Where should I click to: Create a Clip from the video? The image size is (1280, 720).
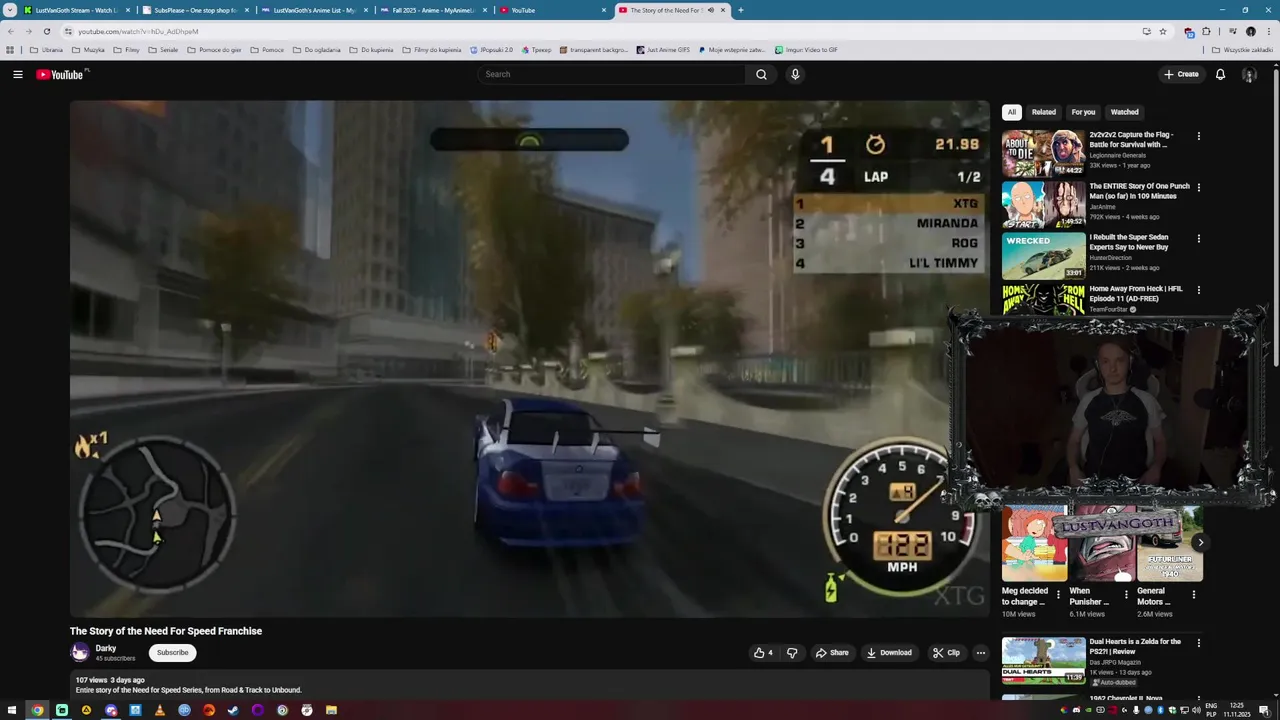[x=946, y=653]
